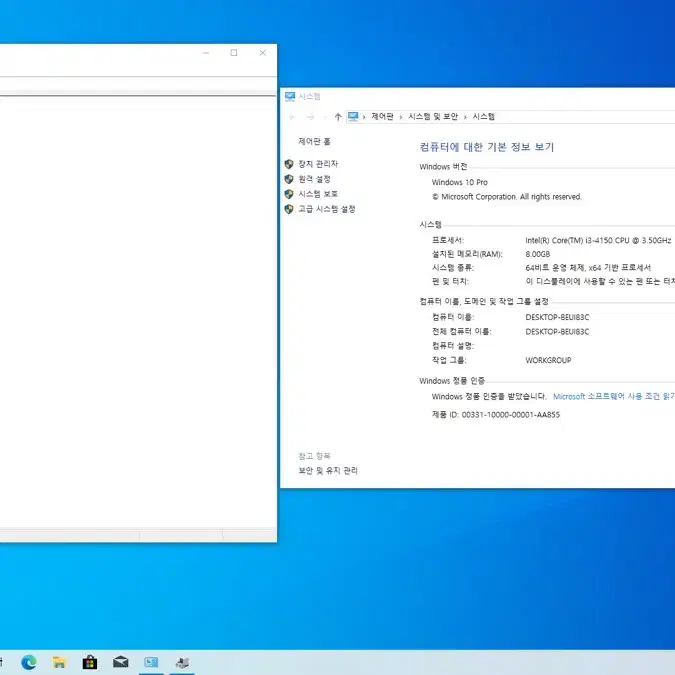Open 장치 관리자 (Device Manager)
The height and width of the screenshot is (675, 675).
click(x=318, y=164)
